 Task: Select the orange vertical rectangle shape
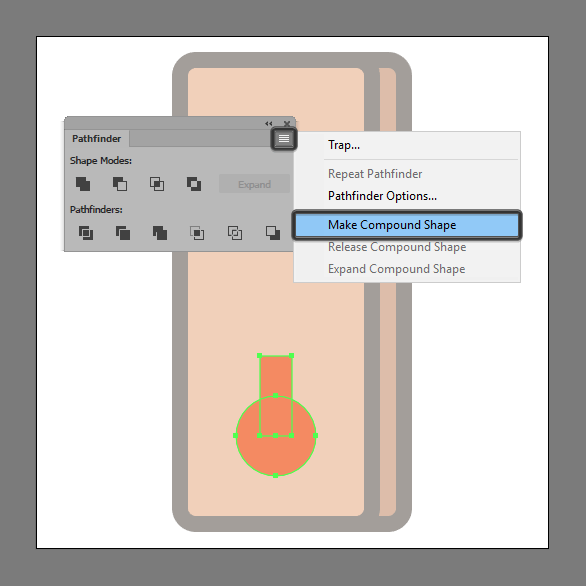pyautogui.click(x=275, y=376)
